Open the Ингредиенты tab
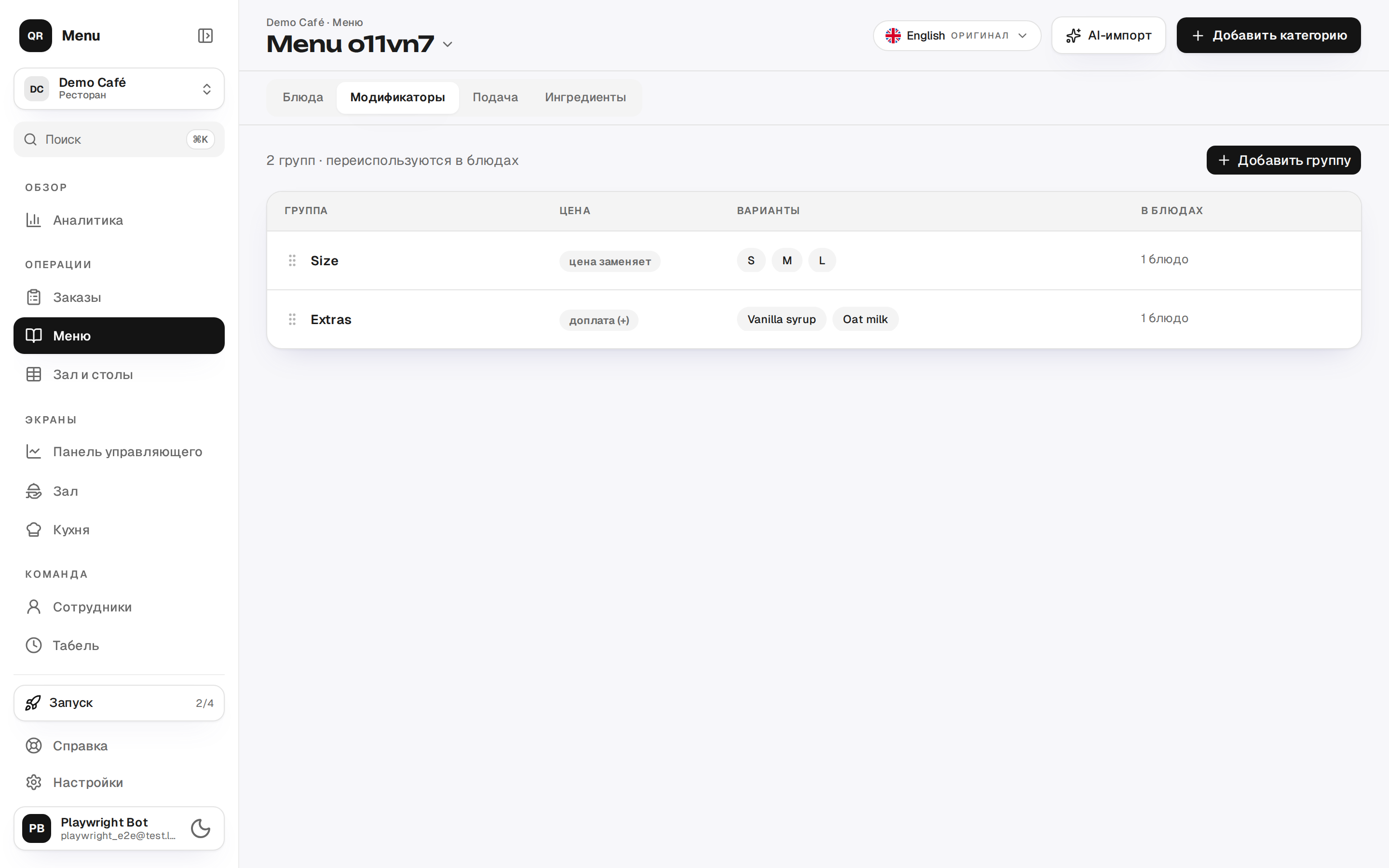 (x=585, y=97)
